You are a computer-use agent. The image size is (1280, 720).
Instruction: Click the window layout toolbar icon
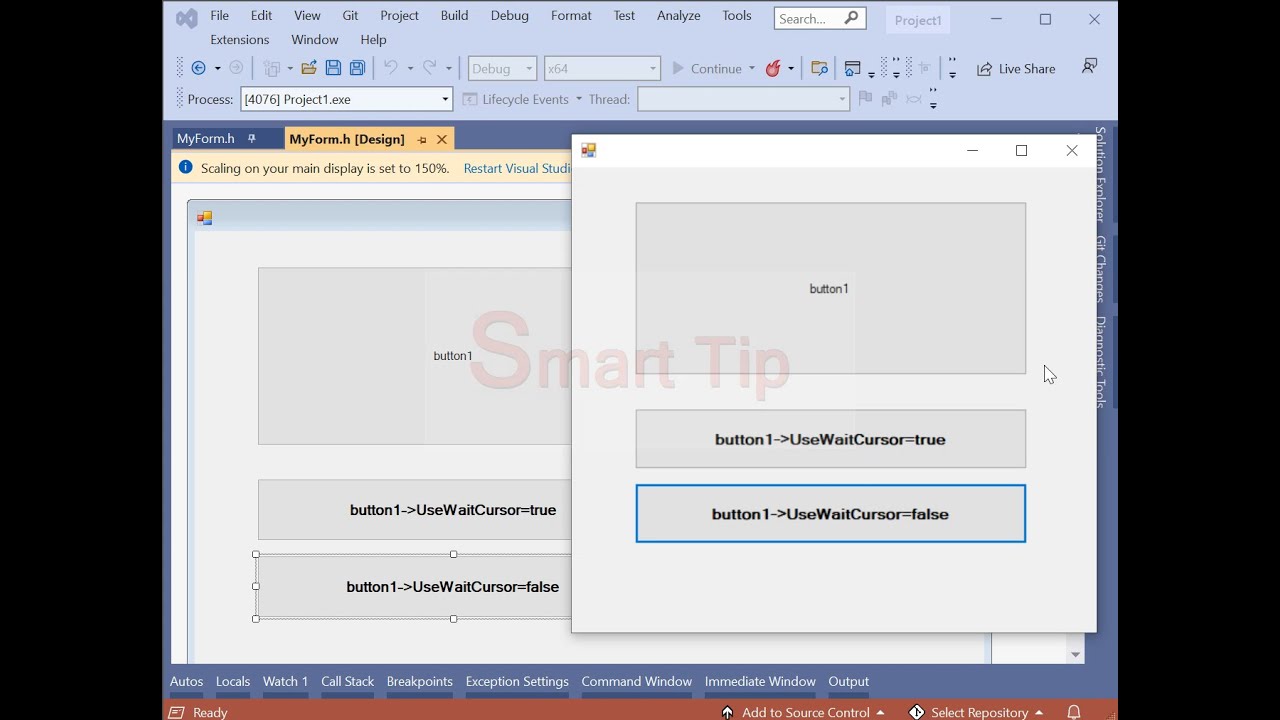[x=853, y=68]
